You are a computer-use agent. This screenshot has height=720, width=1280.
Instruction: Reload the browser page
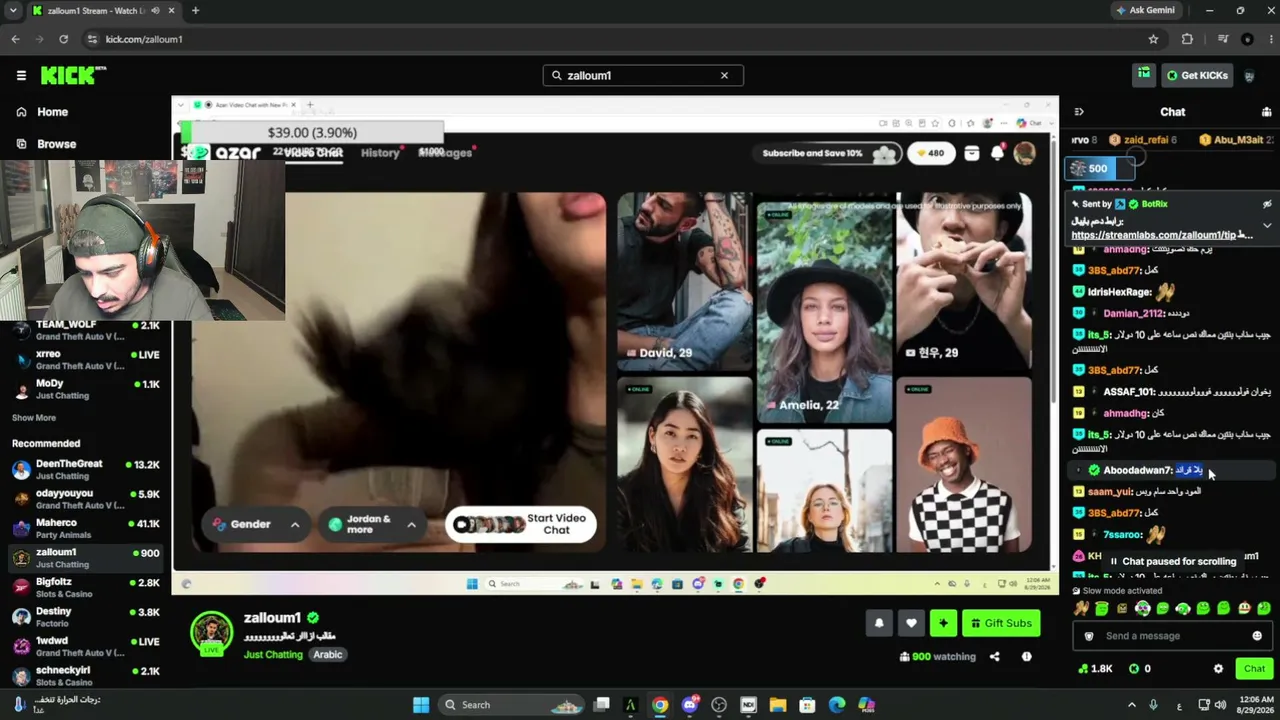click(x=63, y=39)
